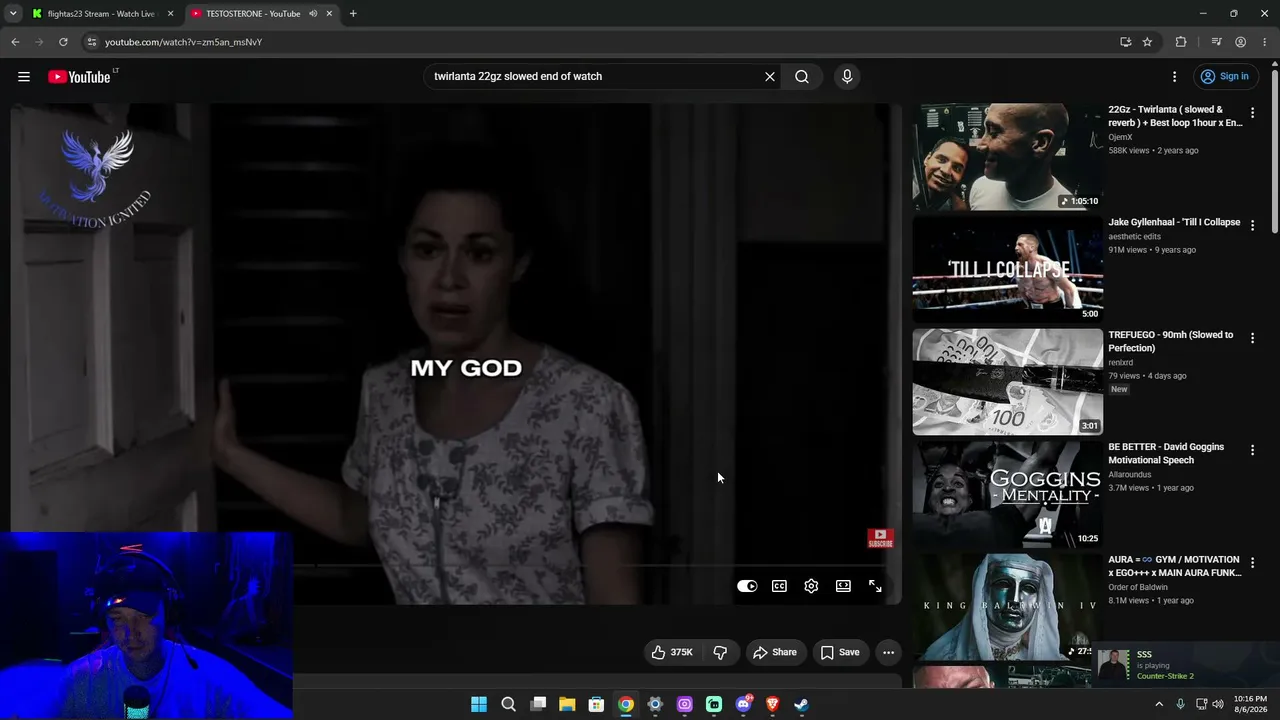1280x720 pixels.
Task: Open 'BE BETTER - David Goggins' title link
Action: tap(1166, 454)
